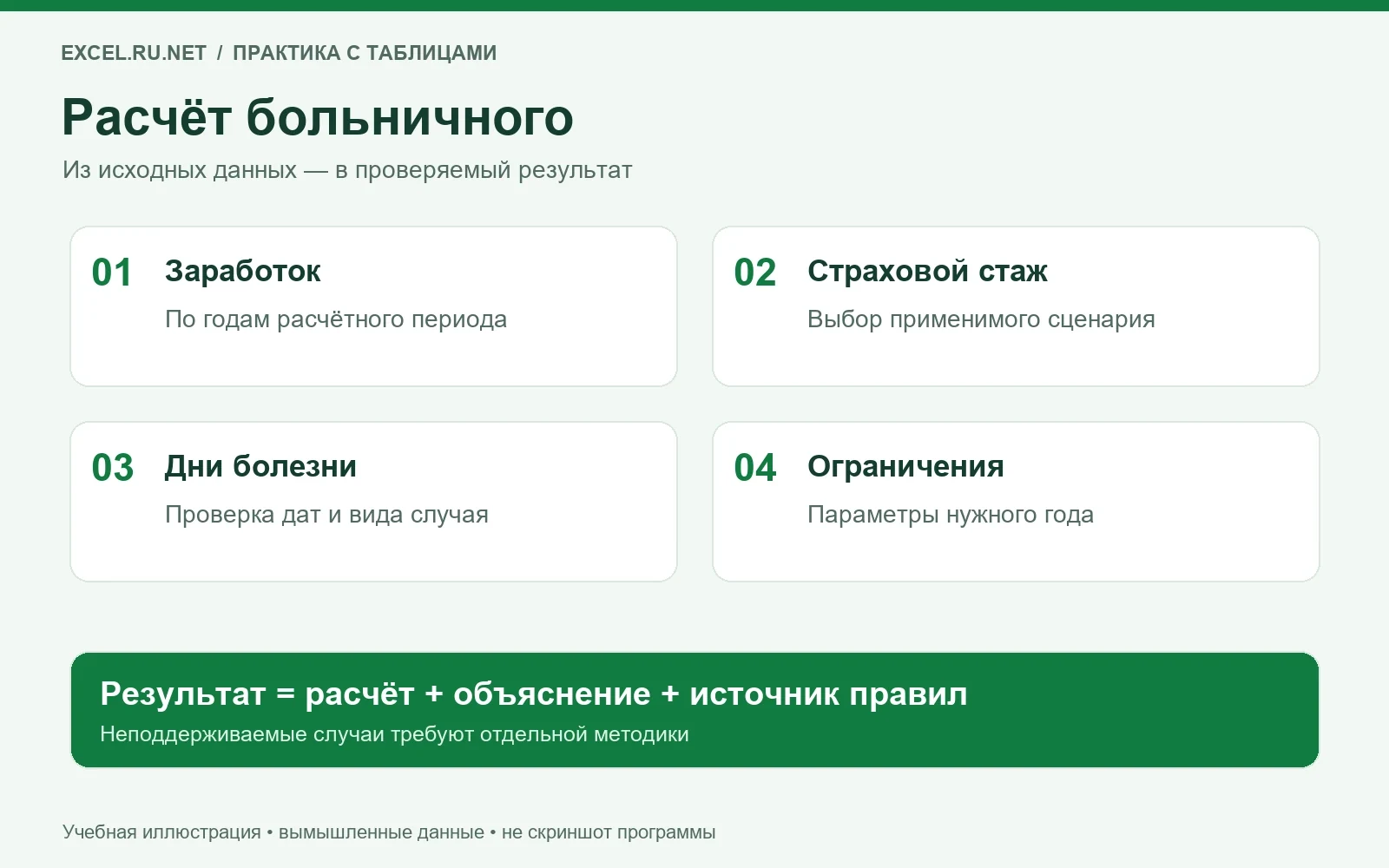Click text По годам расчётного периода
This screenshot has width=1389, height=868.
(x=336, y=319)
